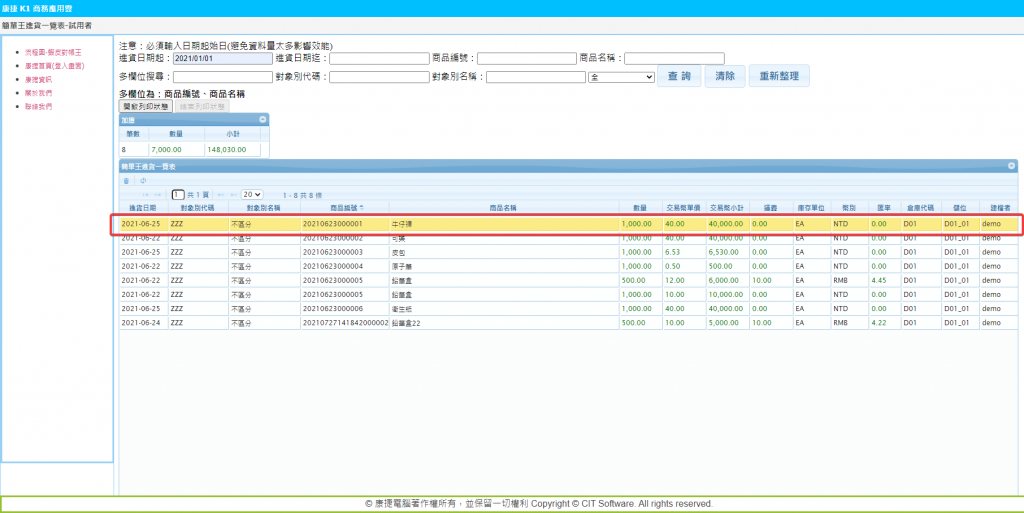
Task: Go to first page of grid pager
Action: 145,194
